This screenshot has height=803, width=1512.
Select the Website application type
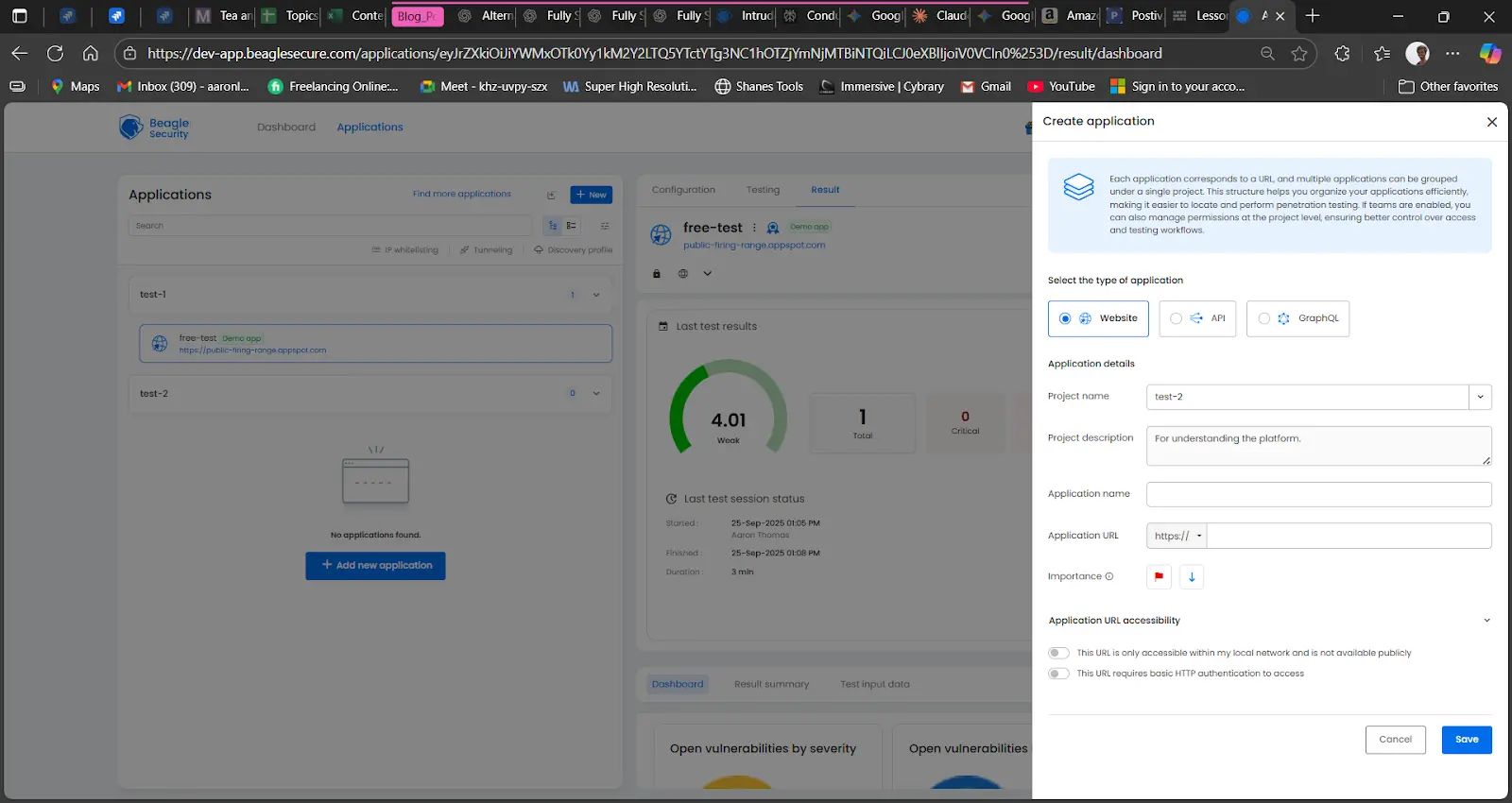point(1098,318)
